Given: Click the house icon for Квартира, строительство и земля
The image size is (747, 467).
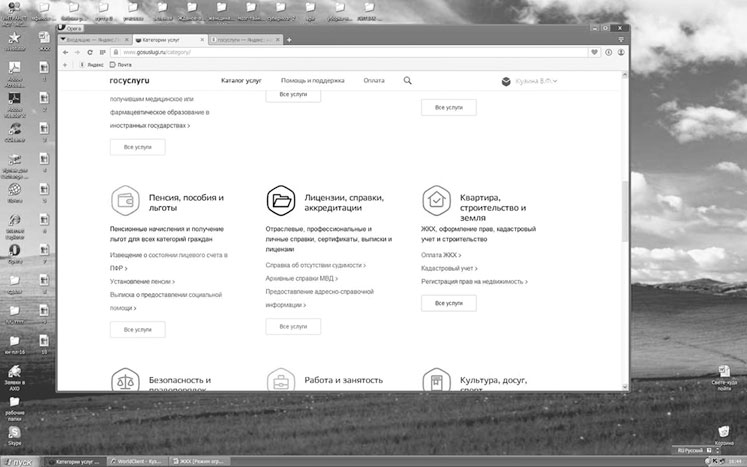Looking at the screenshot, I should pos(436,202).
